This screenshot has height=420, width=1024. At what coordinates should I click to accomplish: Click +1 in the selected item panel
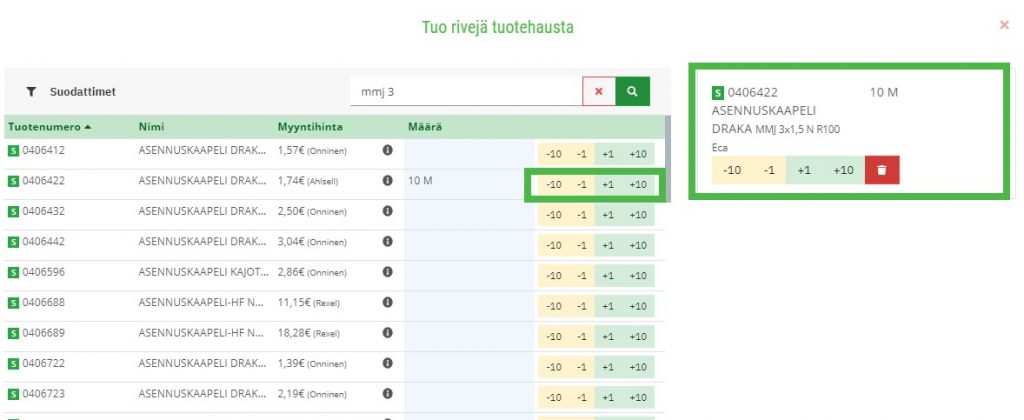804,170
